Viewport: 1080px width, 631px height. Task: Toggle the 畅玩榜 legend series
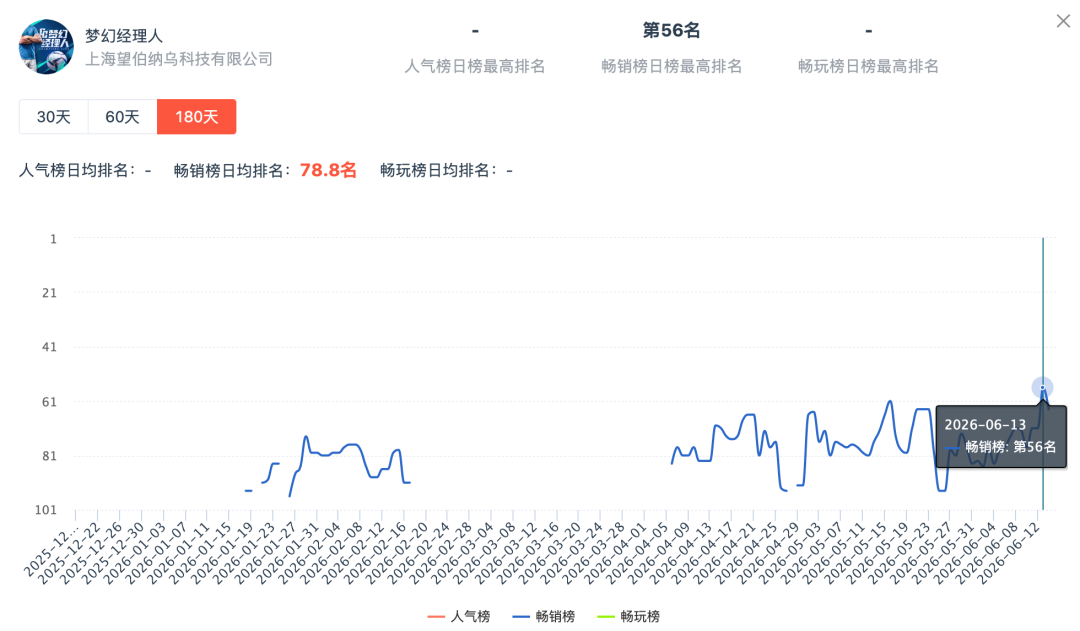628,616
